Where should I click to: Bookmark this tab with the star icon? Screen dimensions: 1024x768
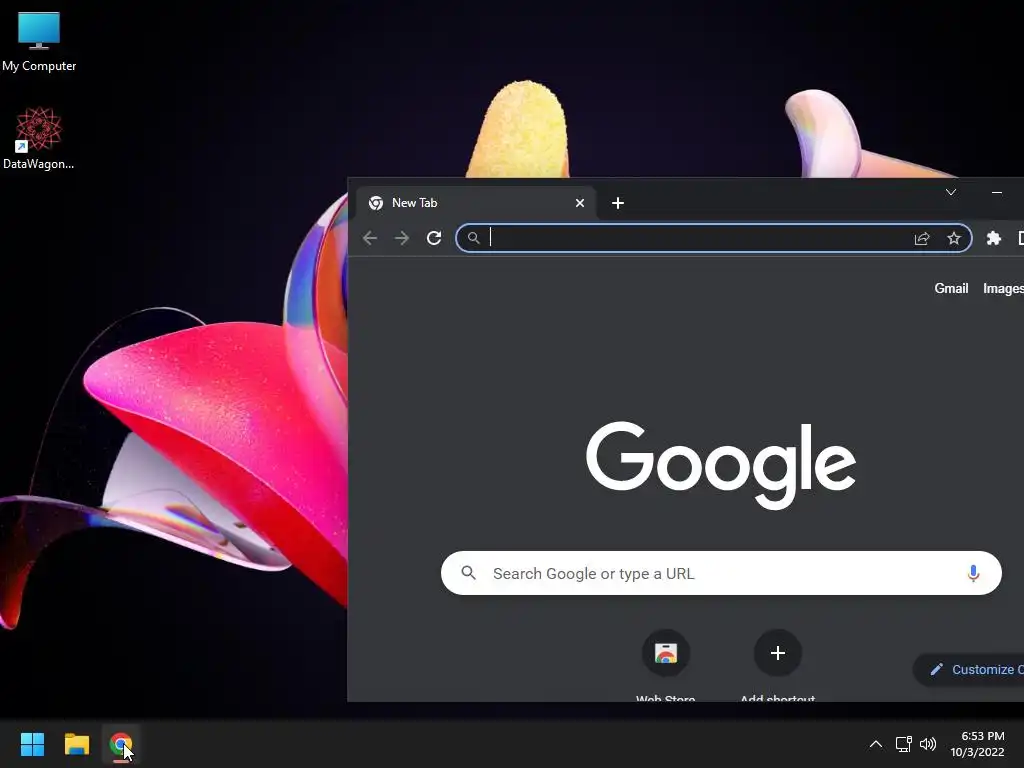954,238
